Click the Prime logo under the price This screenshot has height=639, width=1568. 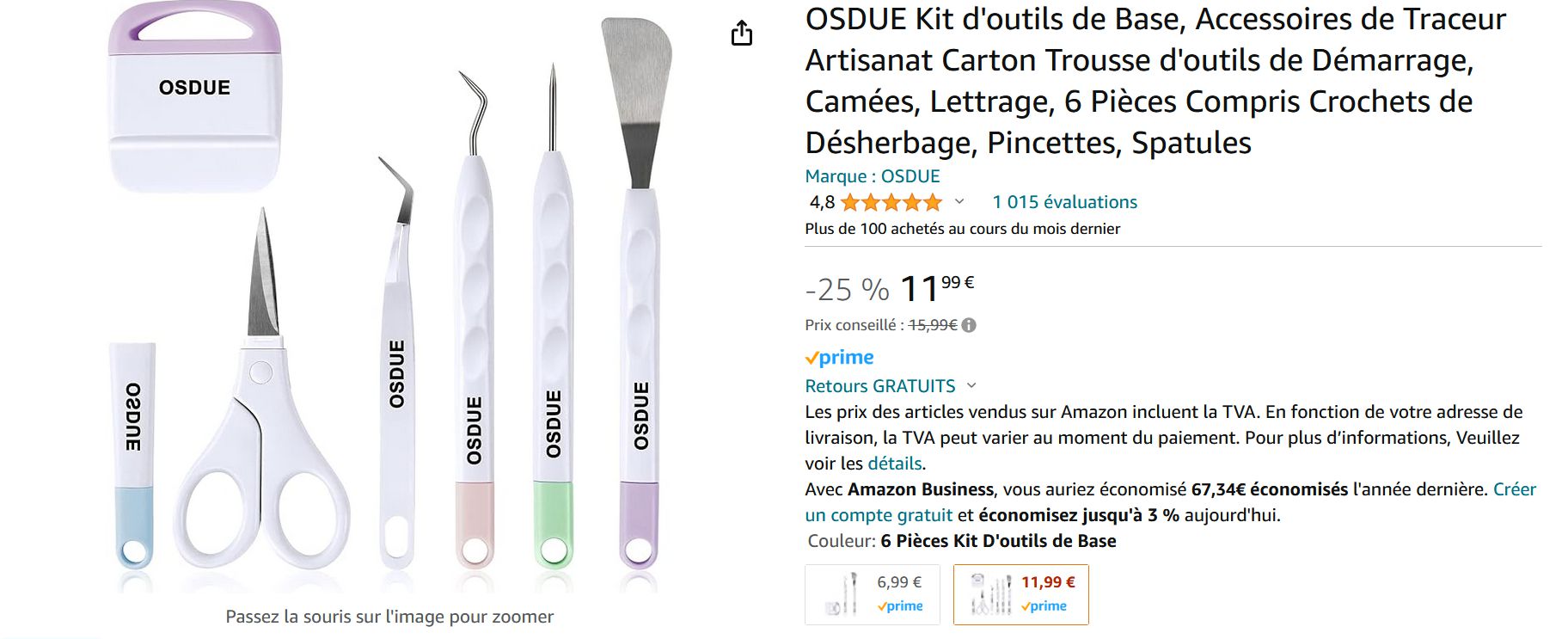click(839, 357)
